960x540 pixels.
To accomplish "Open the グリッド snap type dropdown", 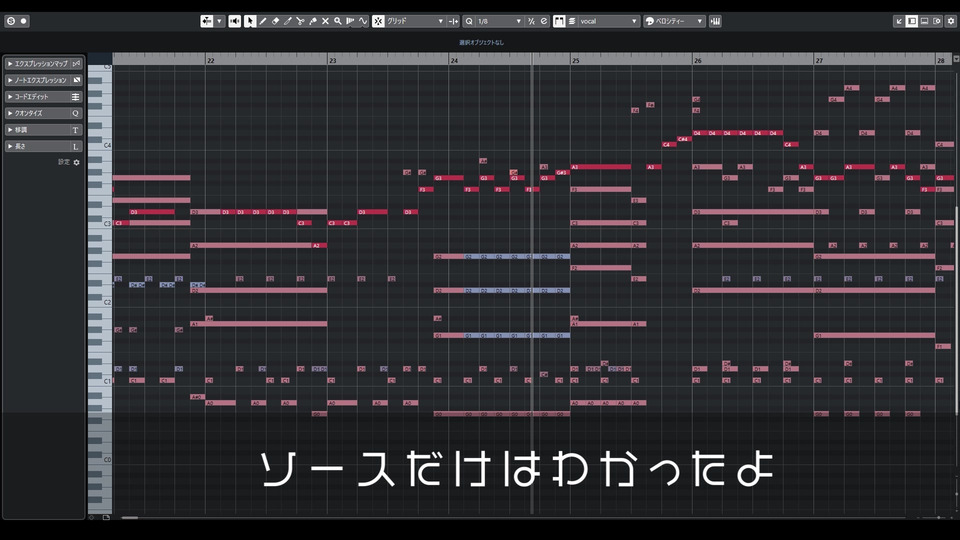I will [x=415, y=21].
